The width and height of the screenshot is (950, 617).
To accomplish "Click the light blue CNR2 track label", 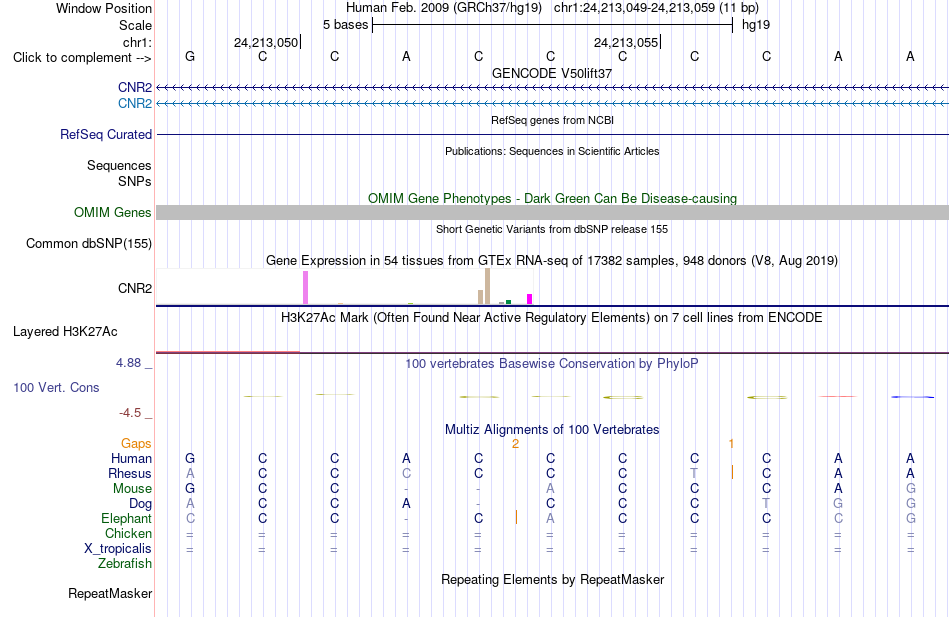I will [x=135, y=104].
